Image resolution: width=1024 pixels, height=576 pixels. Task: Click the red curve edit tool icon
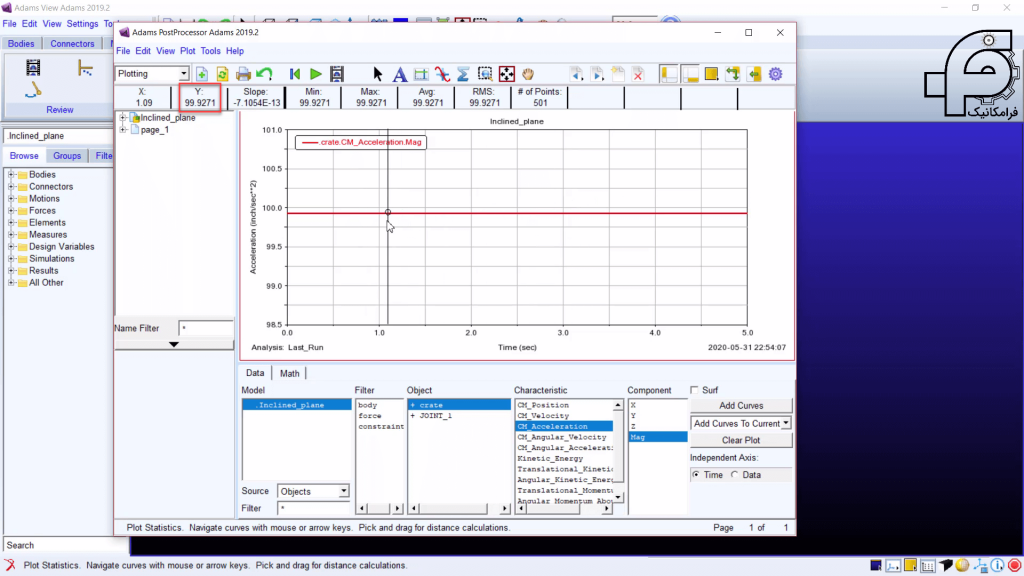click(x=442, y=74)
